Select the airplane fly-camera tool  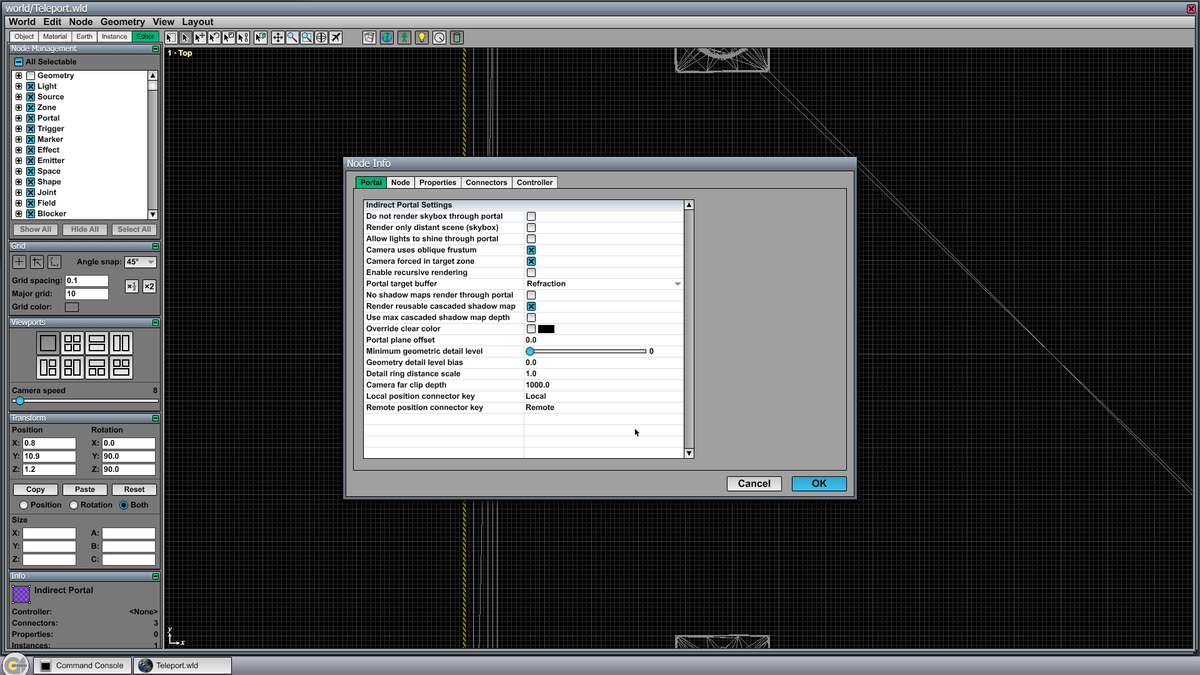coord(335,36)
